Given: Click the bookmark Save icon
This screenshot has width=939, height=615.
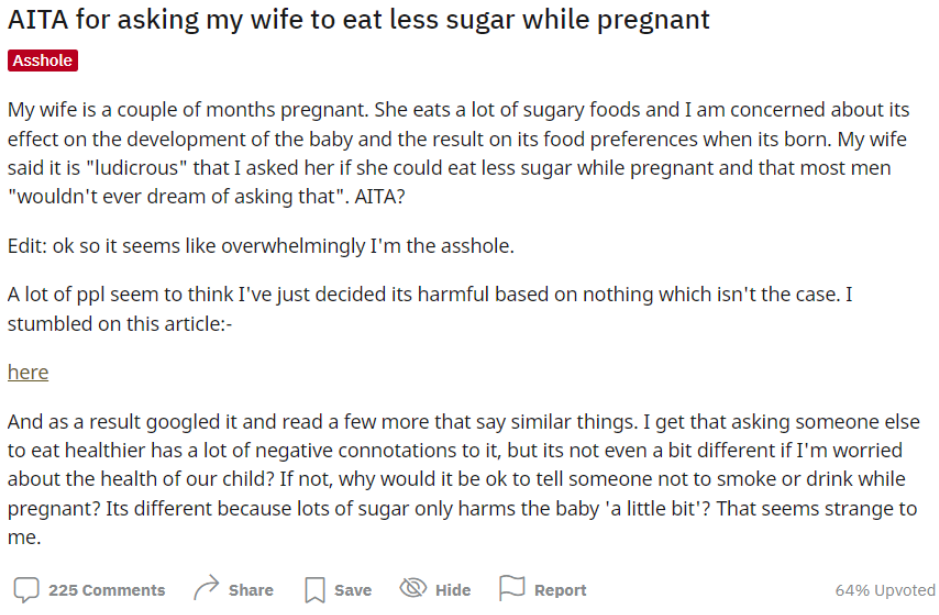Looking at the screenshot, I should tap(315, 590).
